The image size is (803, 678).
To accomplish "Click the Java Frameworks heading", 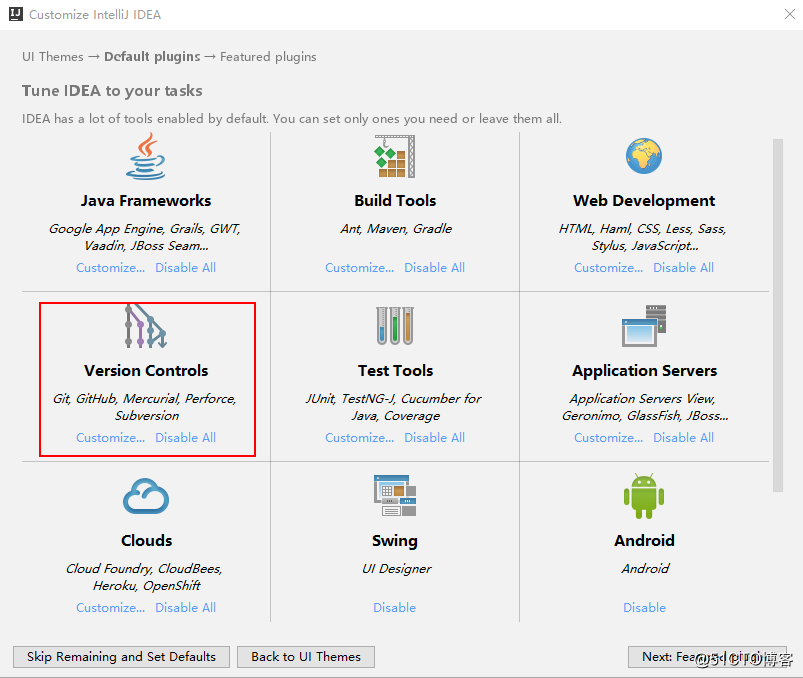I will tap(146, 201).
